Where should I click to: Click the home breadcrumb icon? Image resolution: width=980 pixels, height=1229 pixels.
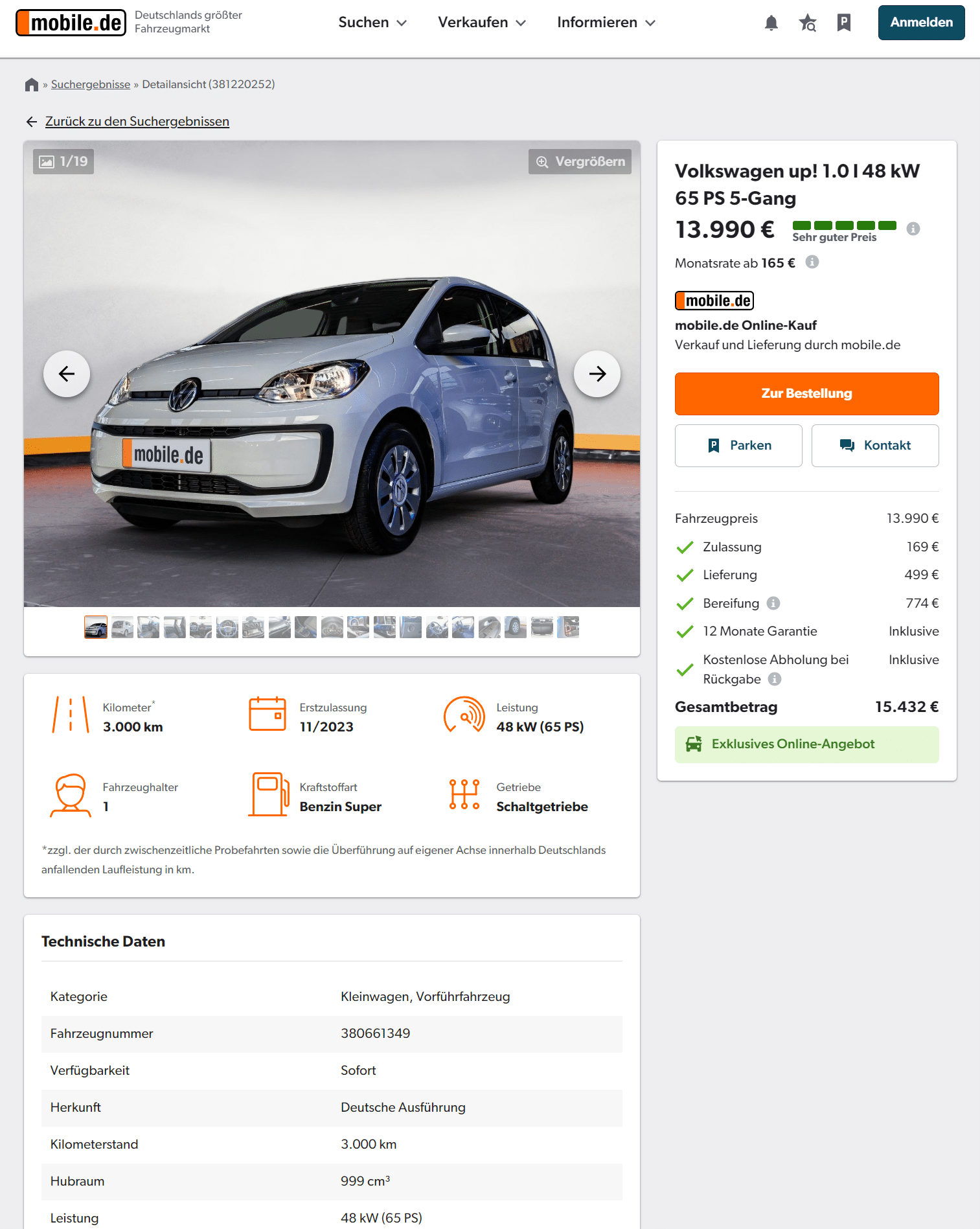point(32,85)
